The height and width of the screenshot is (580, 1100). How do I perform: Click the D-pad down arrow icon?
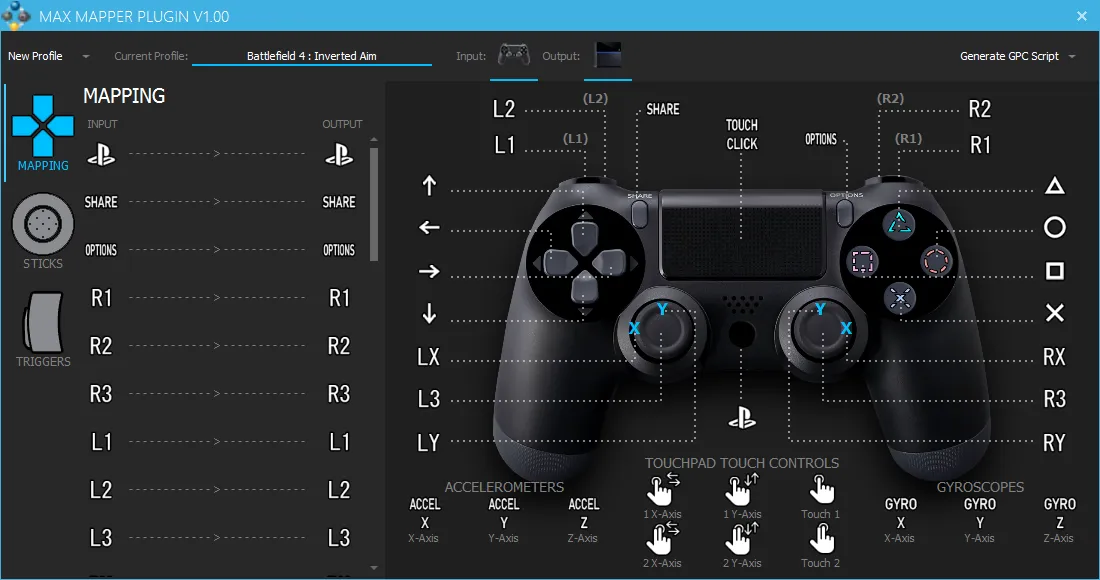(x=429, y=313)
